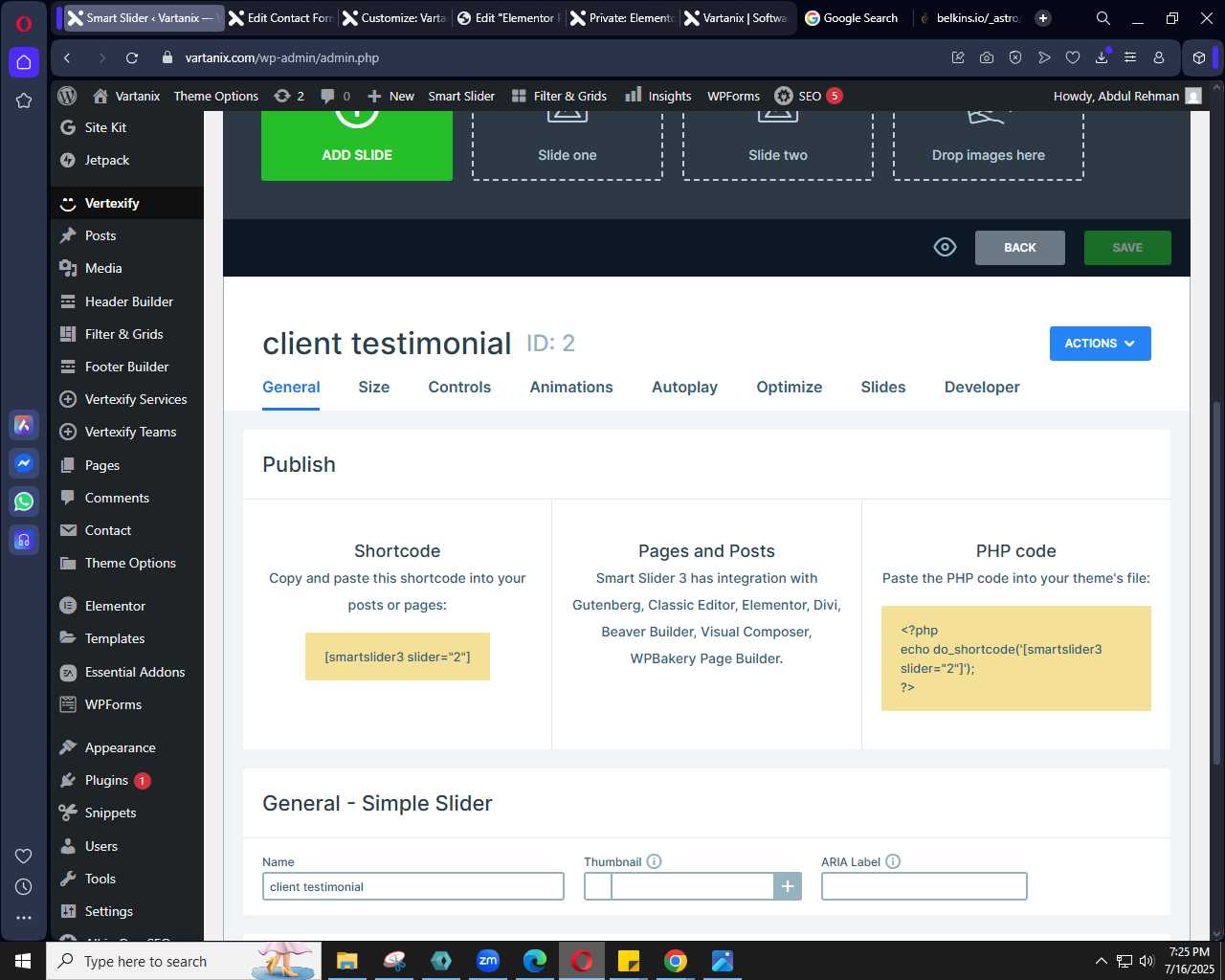Screen dimensions: 1225x980
Task: Switch to the Size tab
Action: click(374, 387)
